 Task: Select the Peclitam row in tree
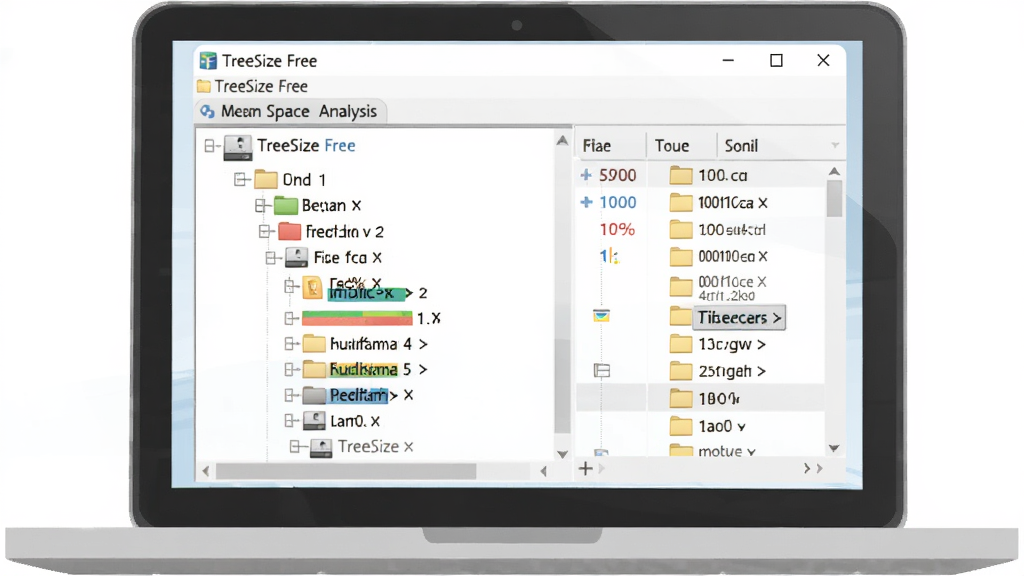[357, 395]
